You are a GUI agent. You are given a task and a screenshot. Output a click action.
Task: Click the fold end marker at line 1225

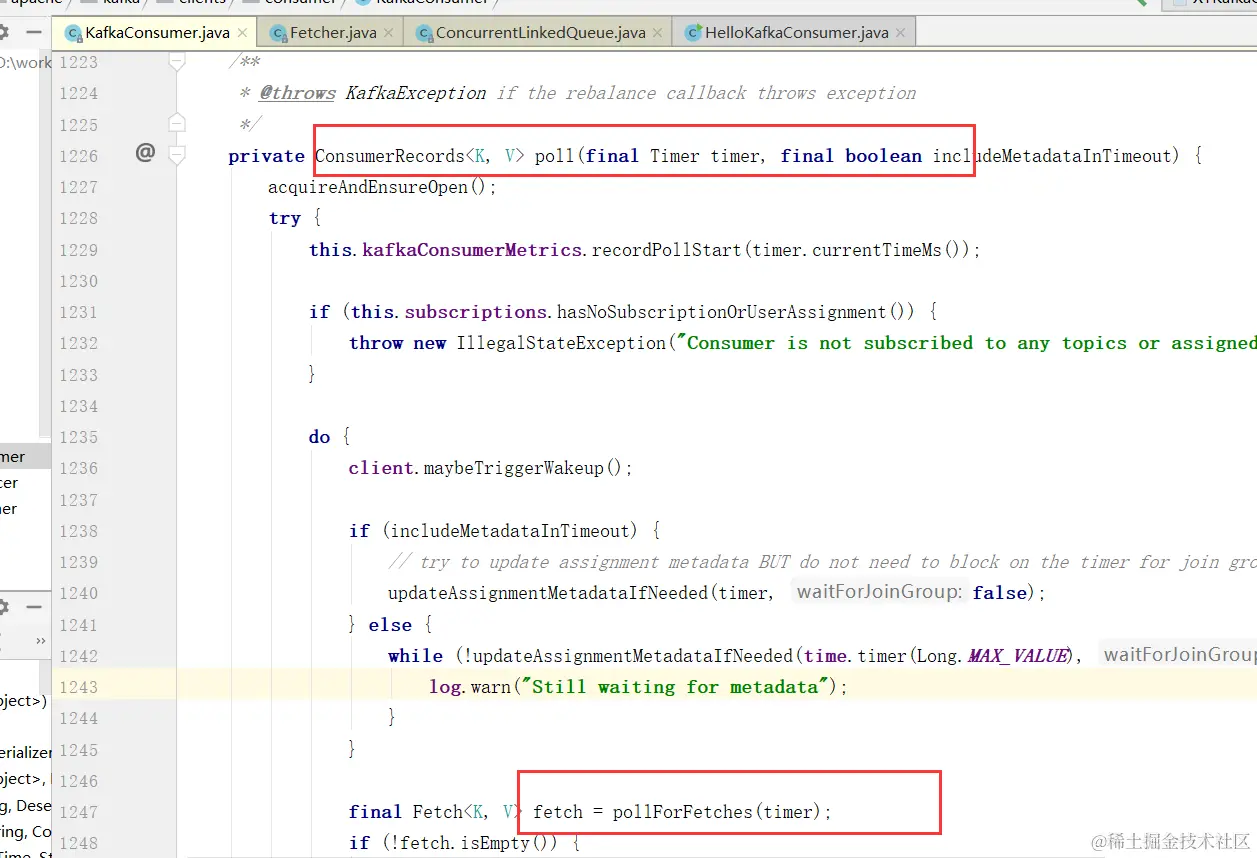coord(177,123)
